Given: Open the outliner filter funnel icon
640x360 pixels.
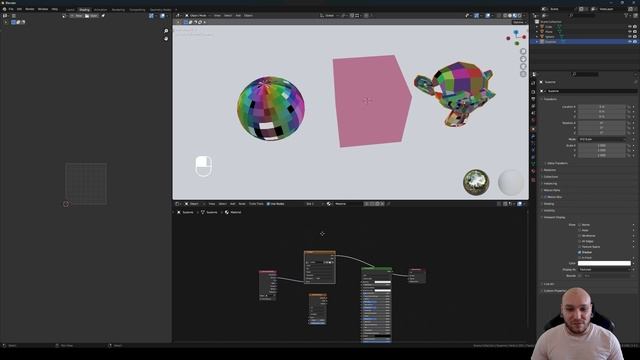Looking at the screenshot, I should pos(626,15).
